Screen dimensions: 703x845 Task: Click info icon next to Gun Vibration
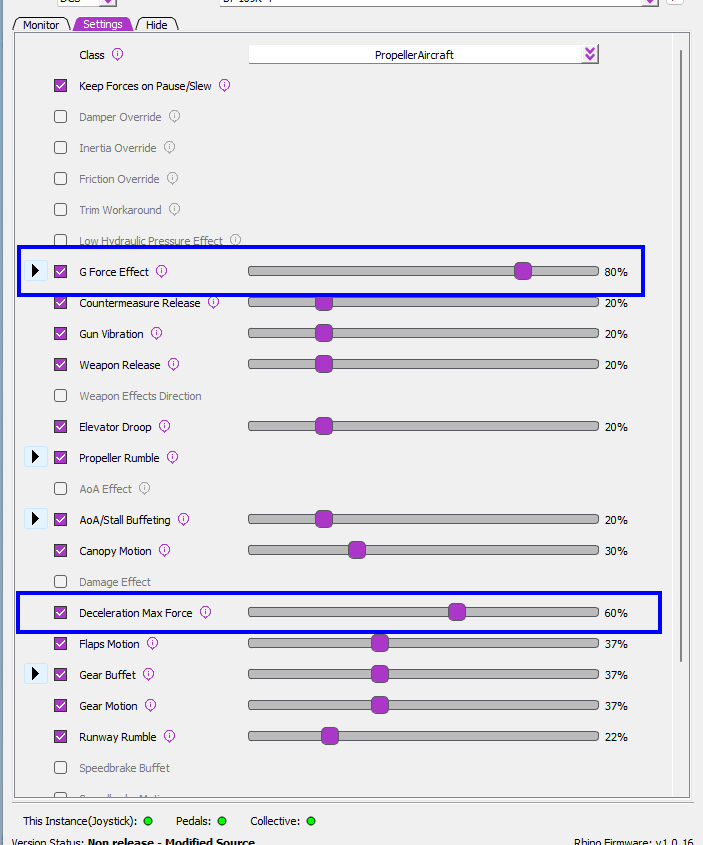(x=156, y=334)
